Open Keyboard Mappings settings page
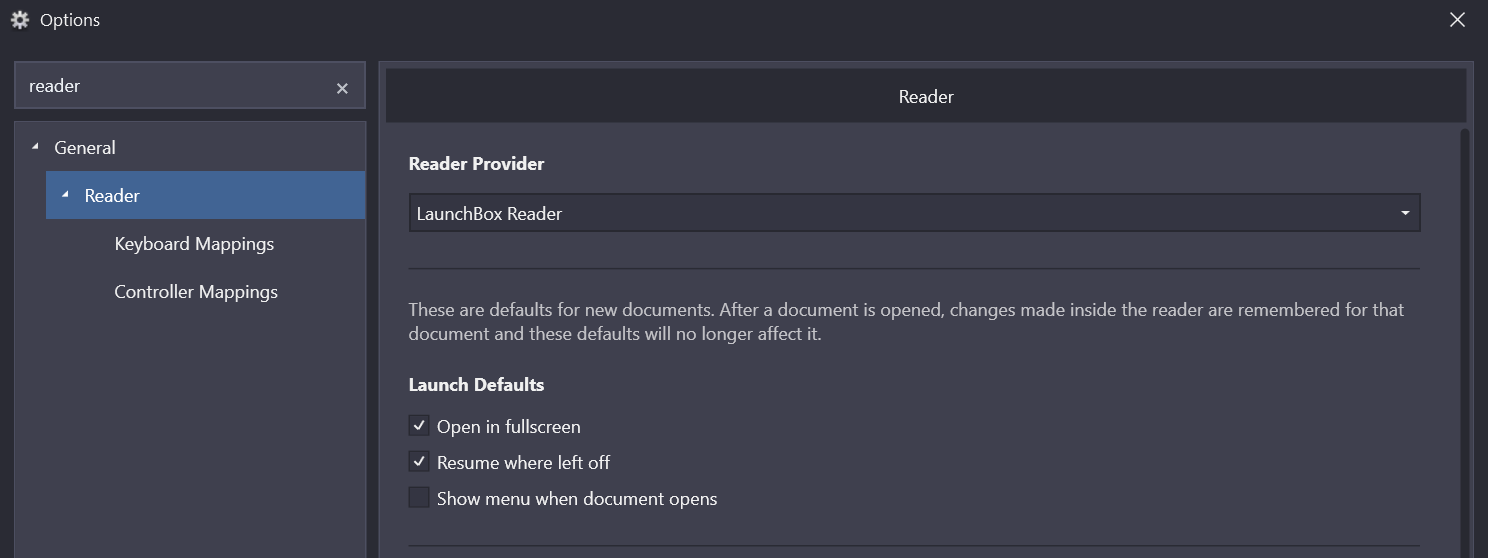1488x558 pixels. point(194,243)
